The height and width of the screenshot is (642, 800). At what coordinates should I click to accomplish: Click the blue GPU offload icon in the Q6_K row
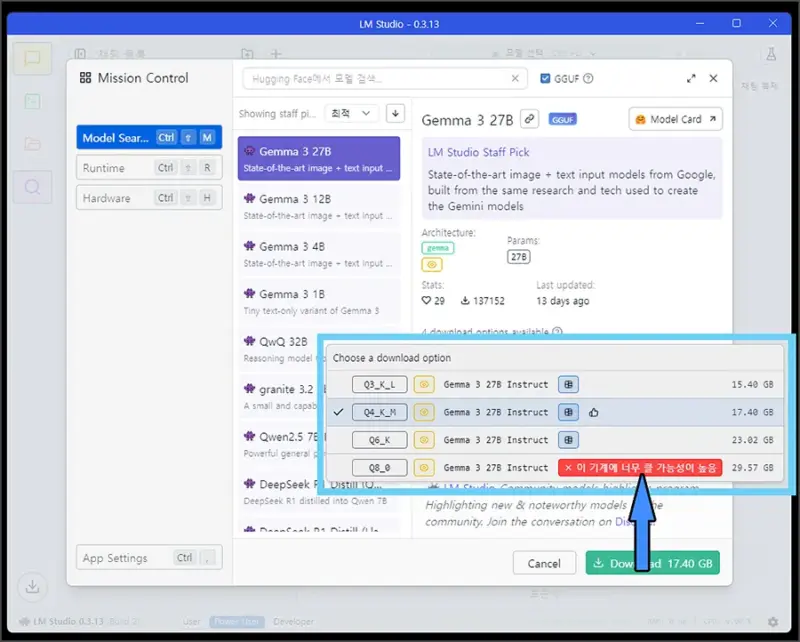(568, 439)
